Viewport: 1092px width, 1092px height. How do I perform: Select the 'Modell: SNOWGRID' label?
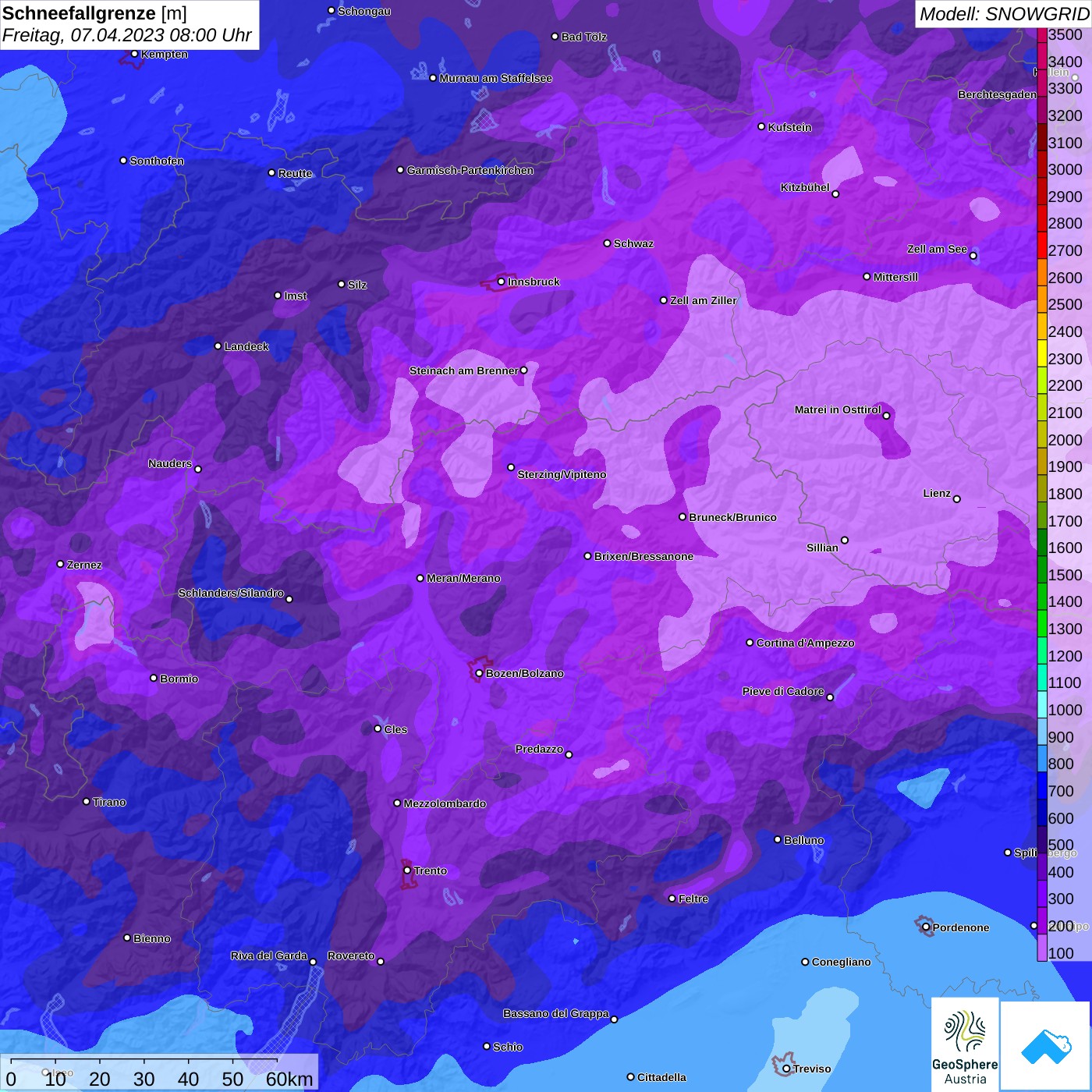point(1004,14)
